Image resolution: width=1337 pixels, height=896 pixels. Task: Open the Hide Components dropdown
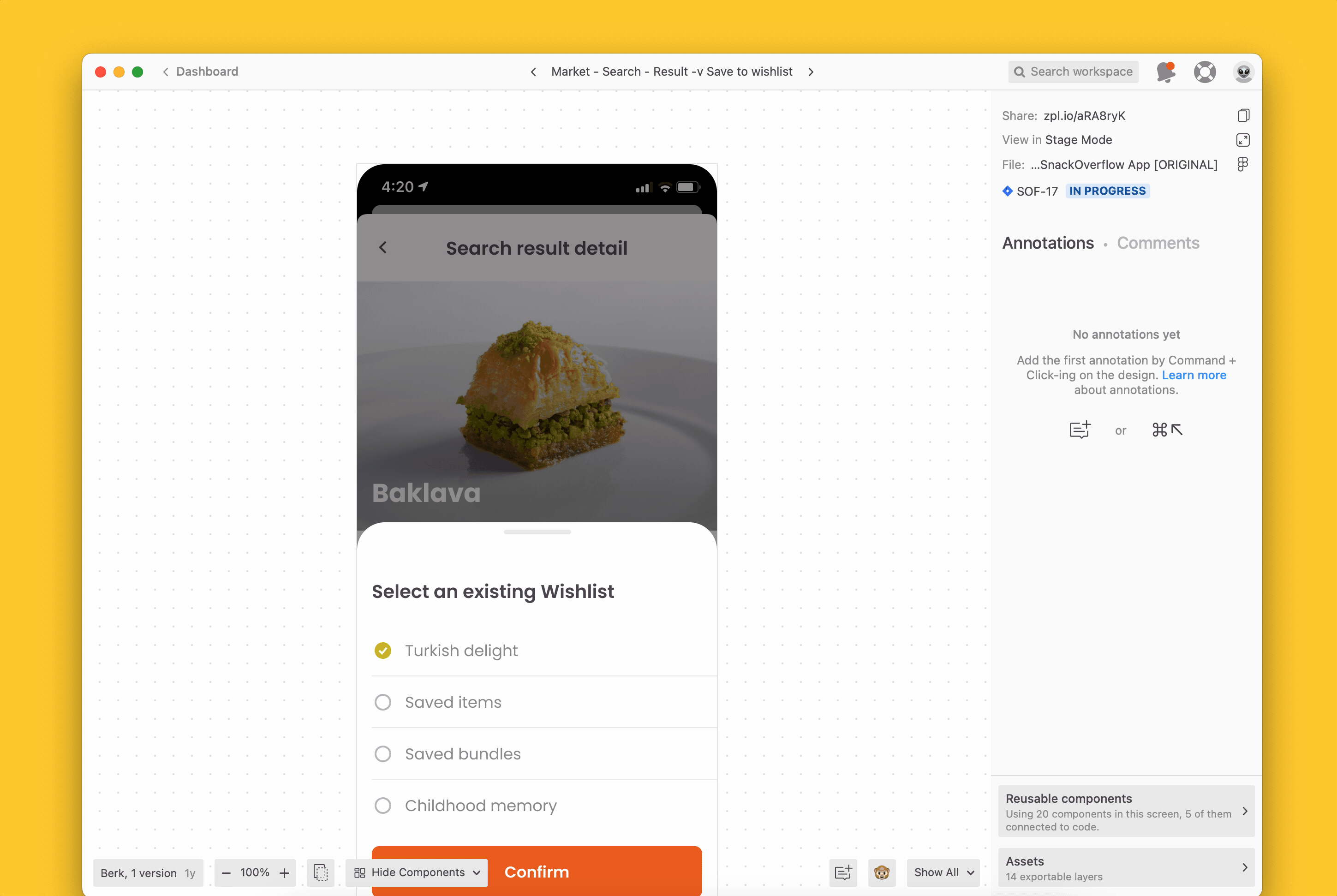(417, 871)
